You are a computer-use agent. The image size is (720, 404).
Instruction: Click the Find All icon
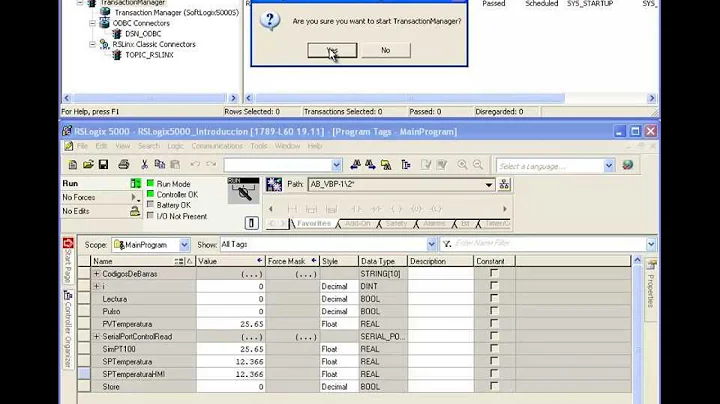tap(386, 165)
